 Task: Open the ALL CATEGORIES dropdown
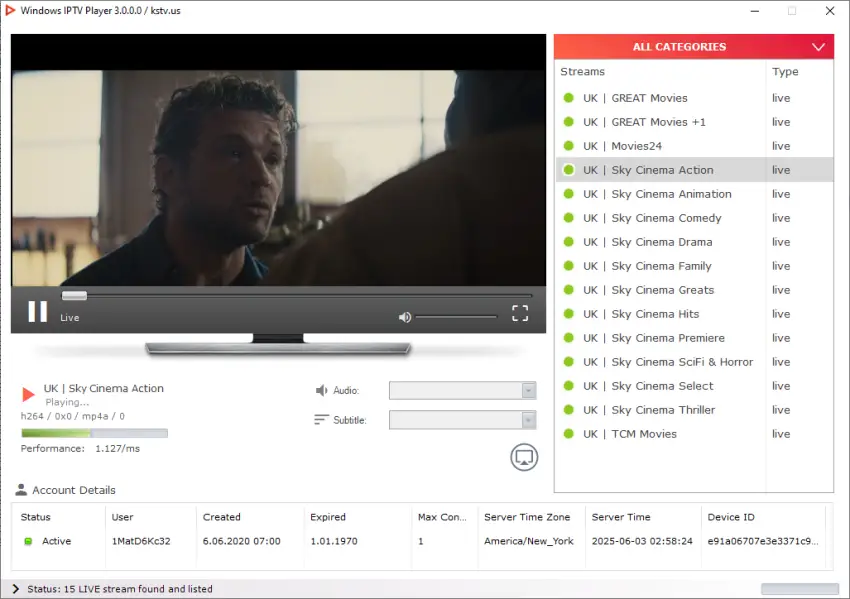coord(693,47)
